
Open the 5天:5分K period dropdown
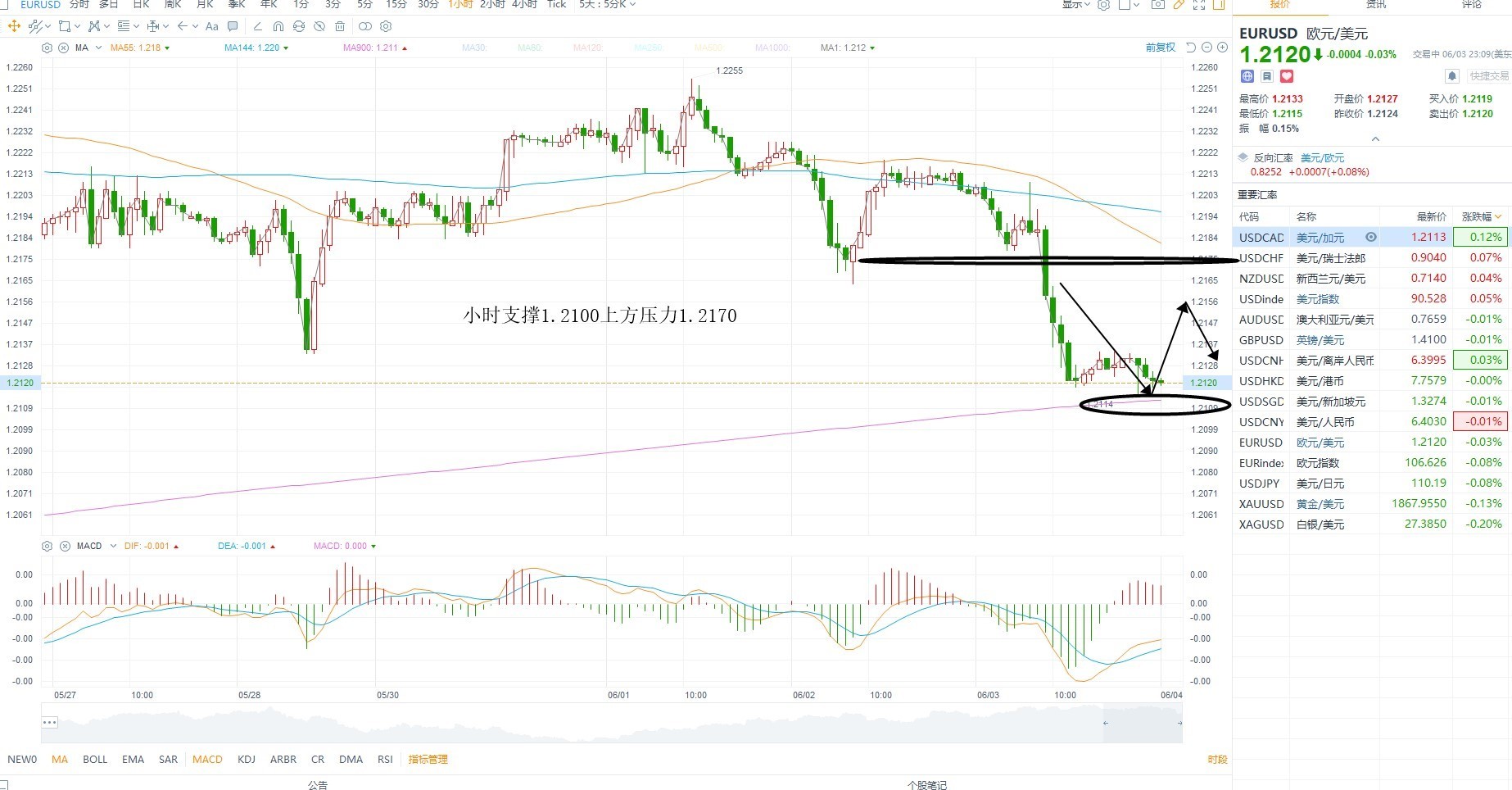point(607,4)
